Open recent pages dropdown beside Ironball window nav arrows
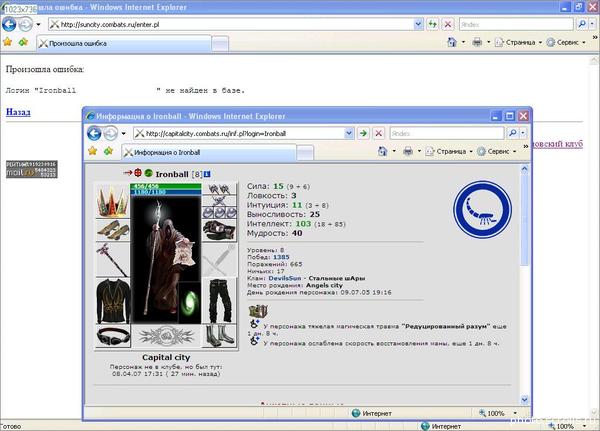This screenshot has height=431, width=600. pyautogui.click(x=123, y=134)
